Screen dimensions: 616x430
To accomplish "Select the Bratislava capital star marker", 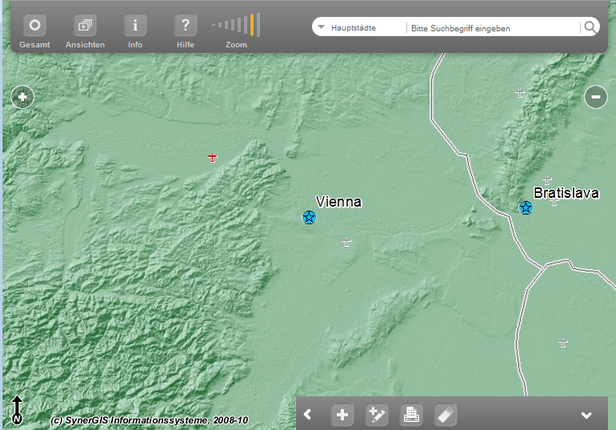I will click(x=526, y=208).
